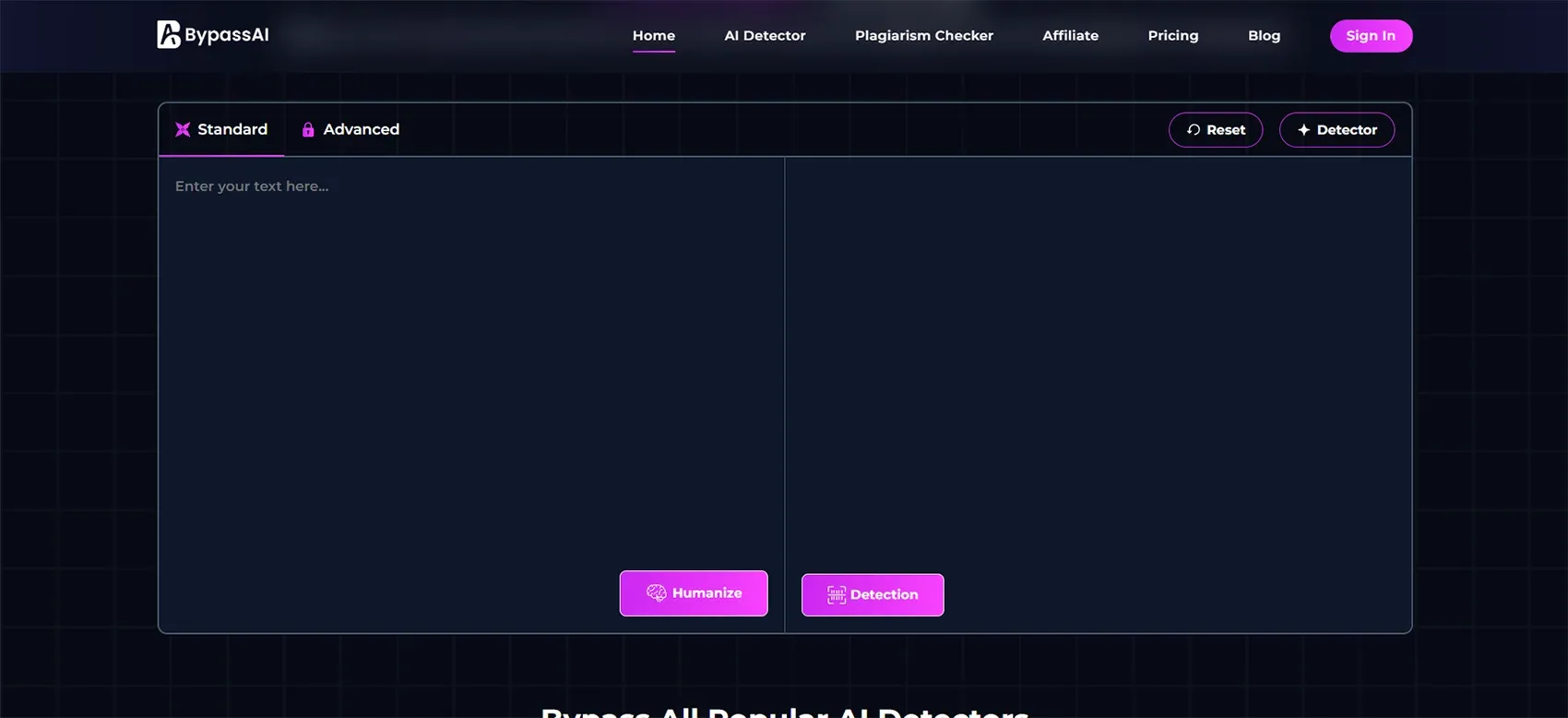Switch to the locked Advanced tab

[350, 129]
